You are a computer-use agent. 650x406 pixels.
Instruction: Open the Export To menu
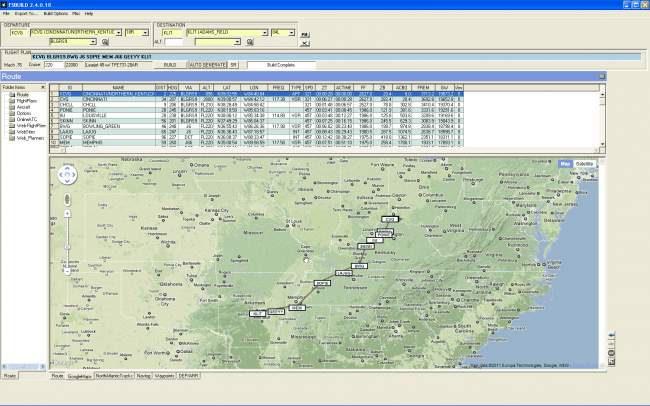(x=26, y=14)
